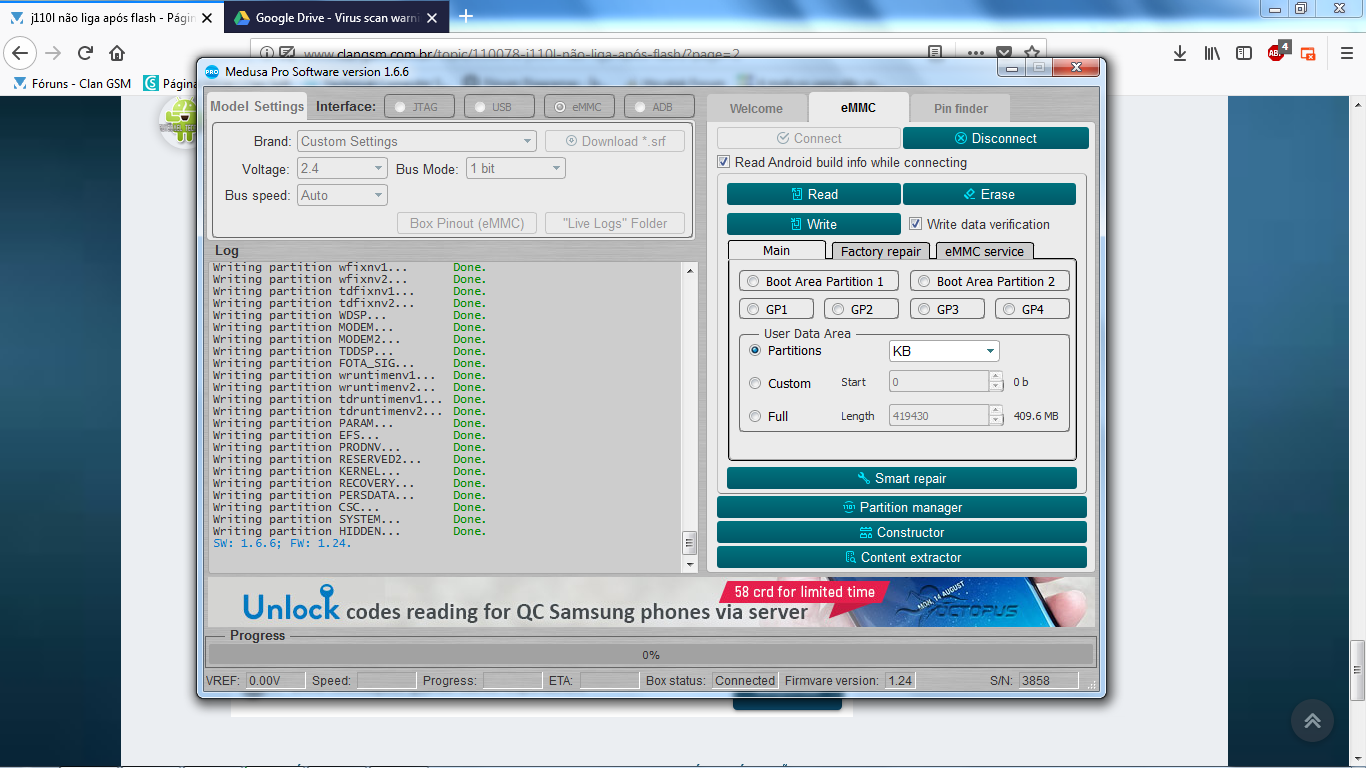
Task: Open Partition manager
Action: [x=902, y=507]
